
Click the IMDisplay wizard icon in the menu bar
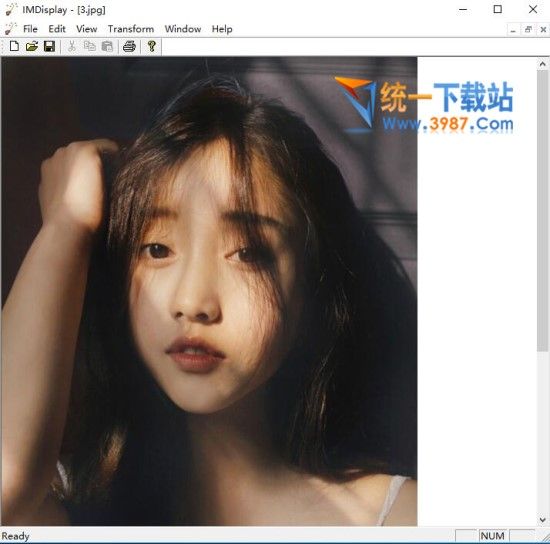11,29
